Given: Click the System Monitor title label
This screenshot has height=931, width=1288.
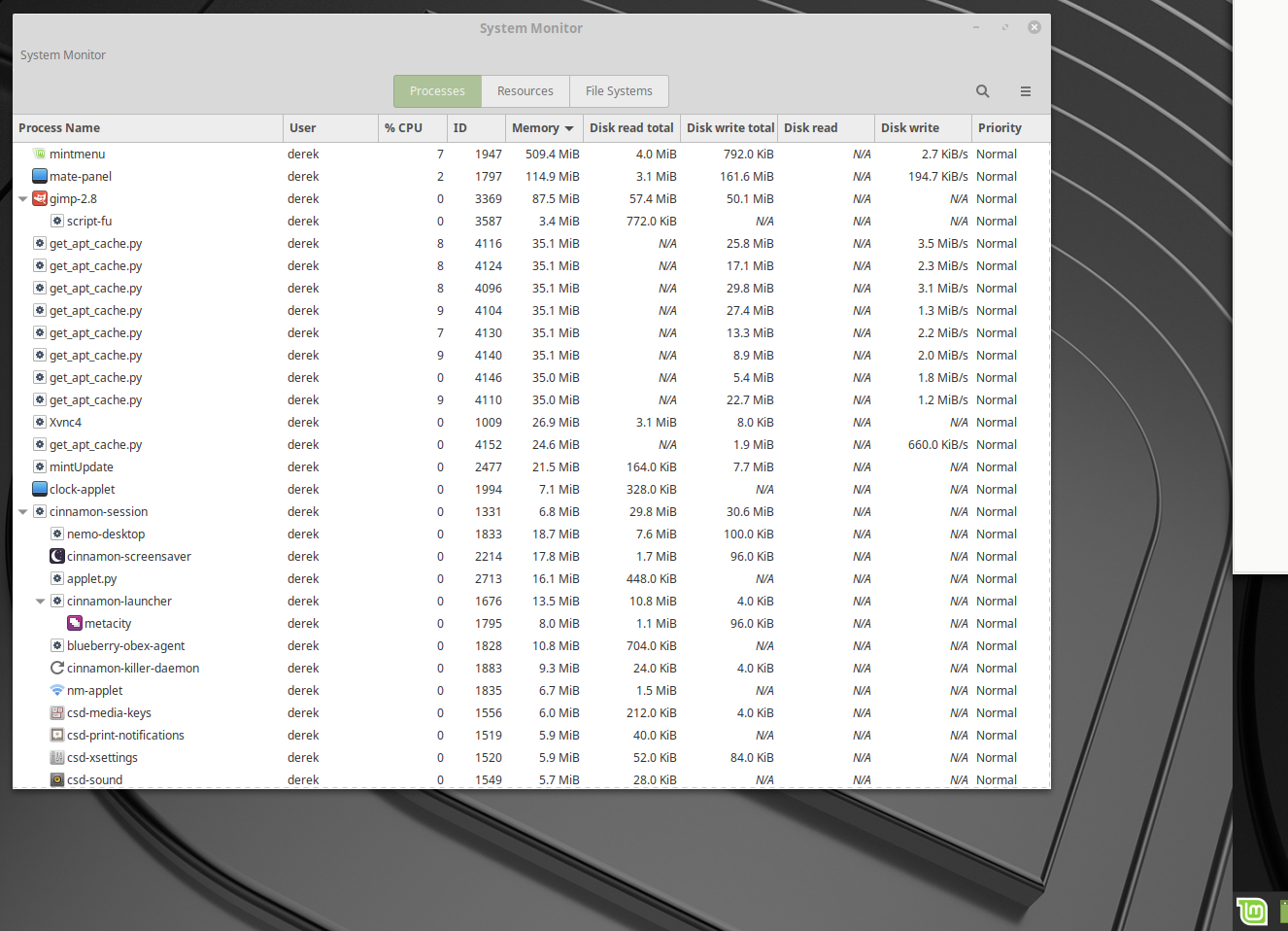Looking at the screenshot, I should click(531, 28).
